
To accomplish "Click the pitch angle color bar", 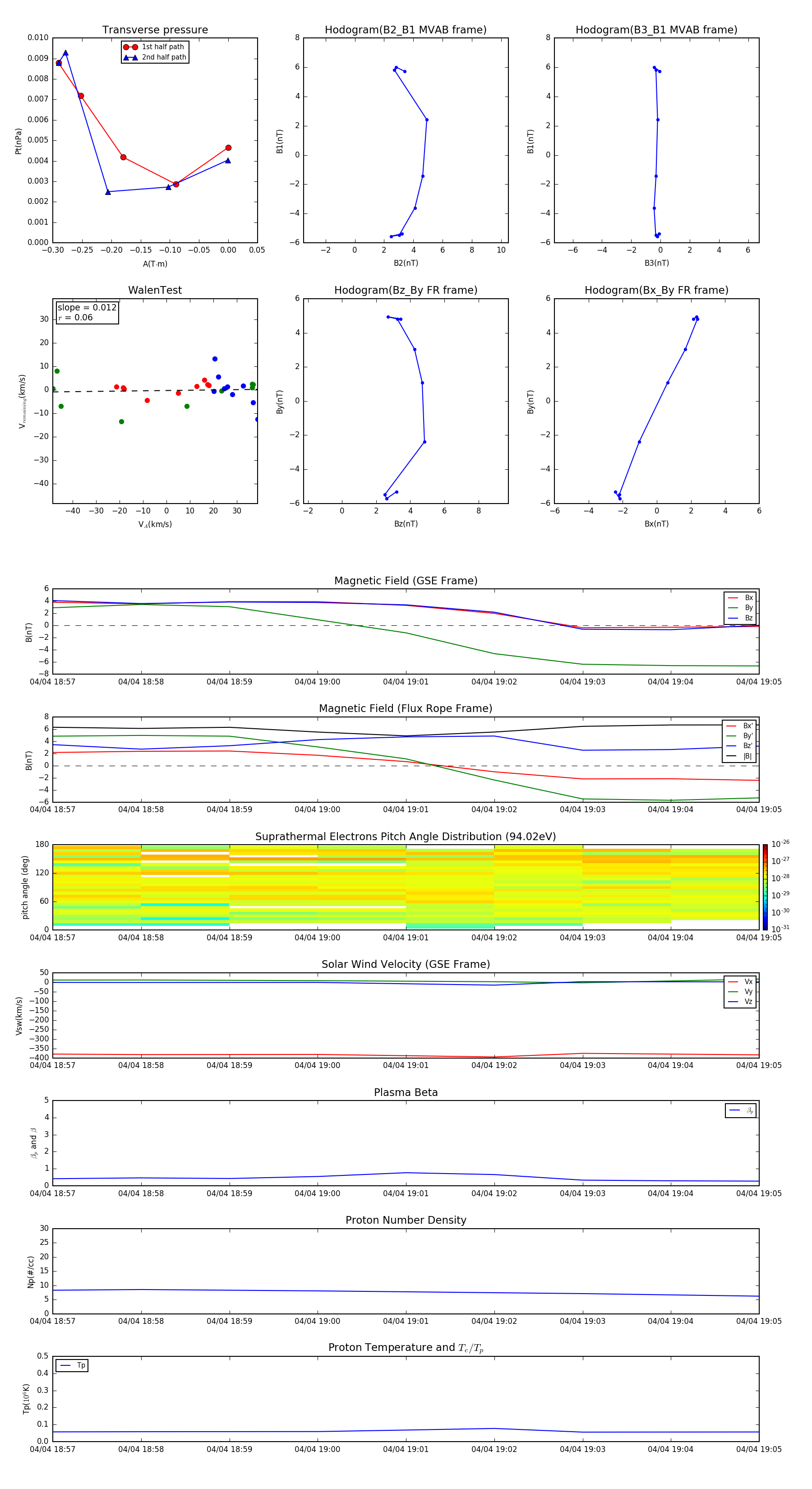I will [x=765, y=887].
